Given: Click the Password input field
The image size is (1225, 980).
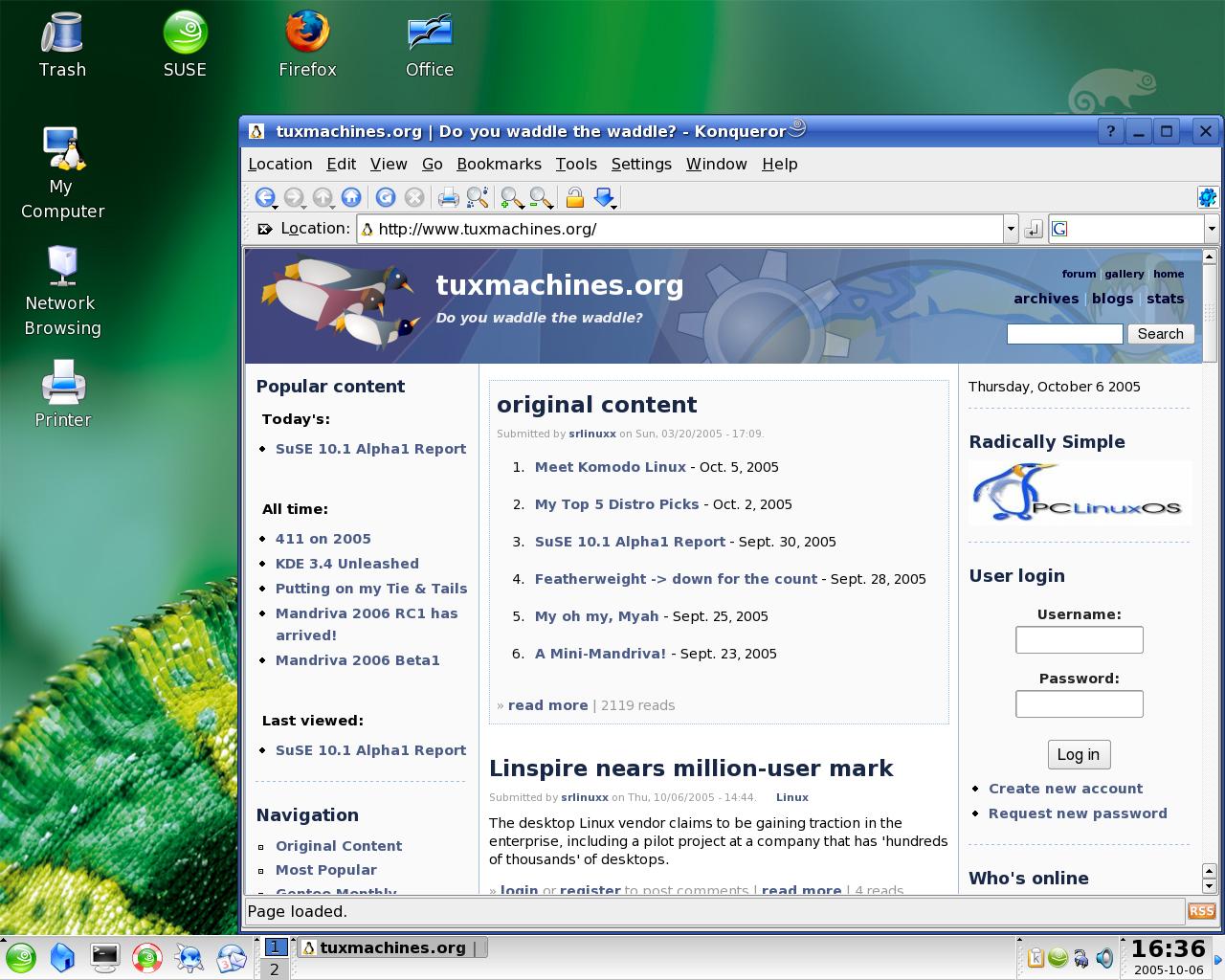Looking at the screenshot, I should (x=1079, y=703).
